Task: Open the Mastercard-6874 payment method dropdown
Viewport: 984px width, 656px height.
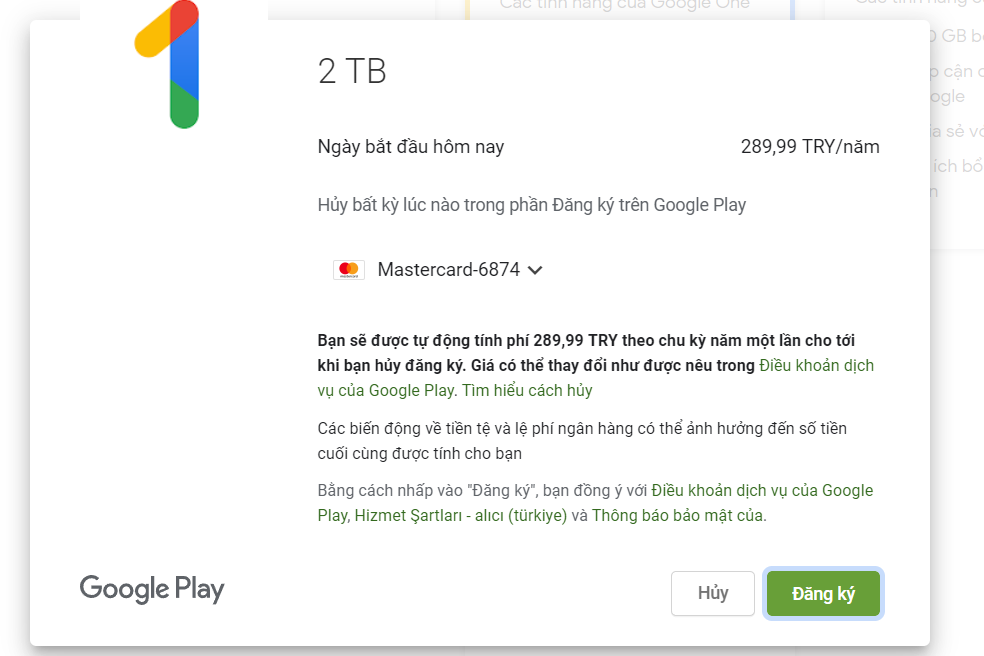Action: pos(448,269)
